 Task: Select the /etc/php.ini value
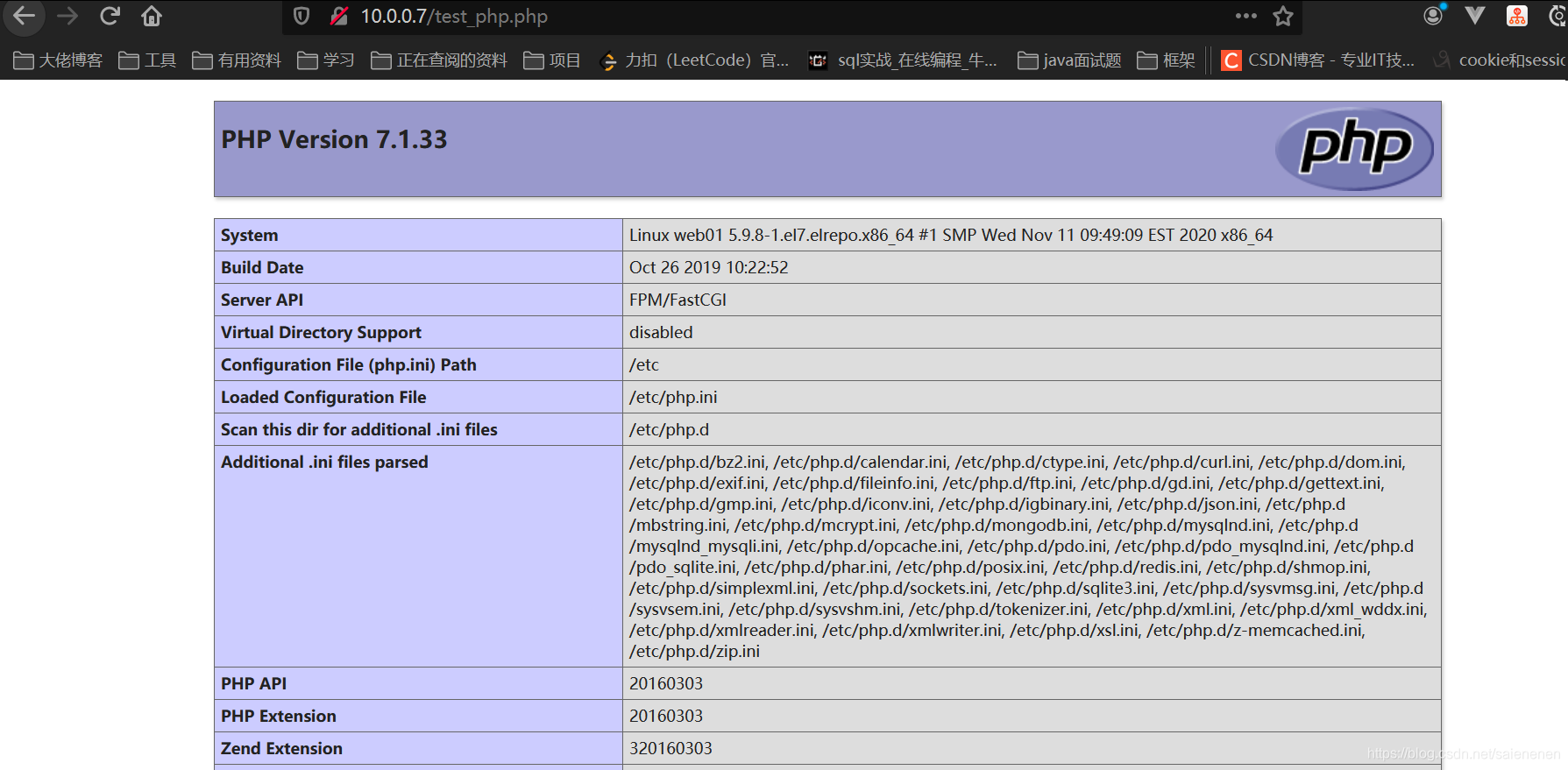pos(673,397)
